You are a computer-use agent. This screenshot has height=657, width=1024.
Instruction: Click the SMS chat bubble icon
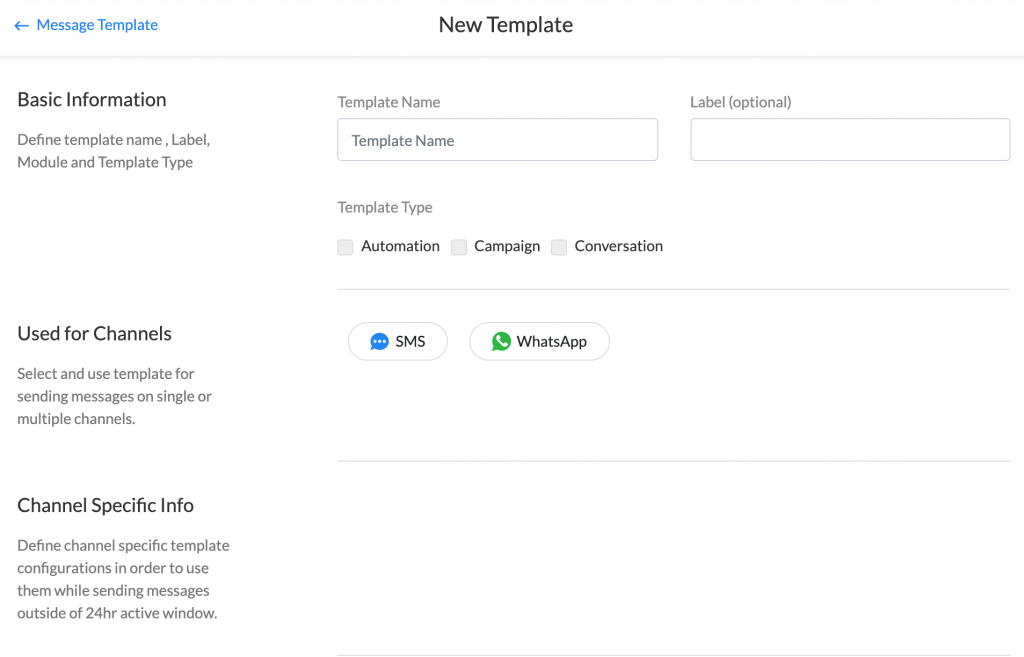click(379, 342)
